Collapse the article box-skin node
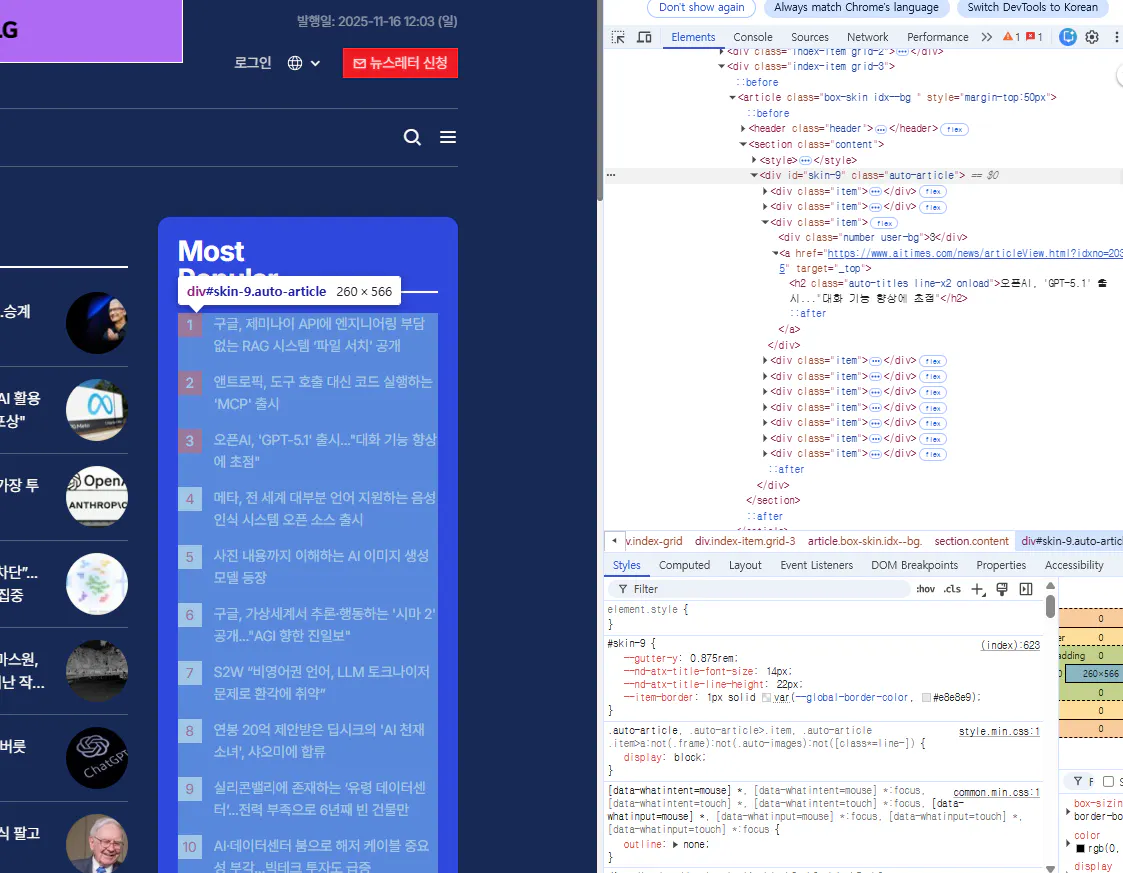This screenshot has height=873, width=1123. [733, 97]
